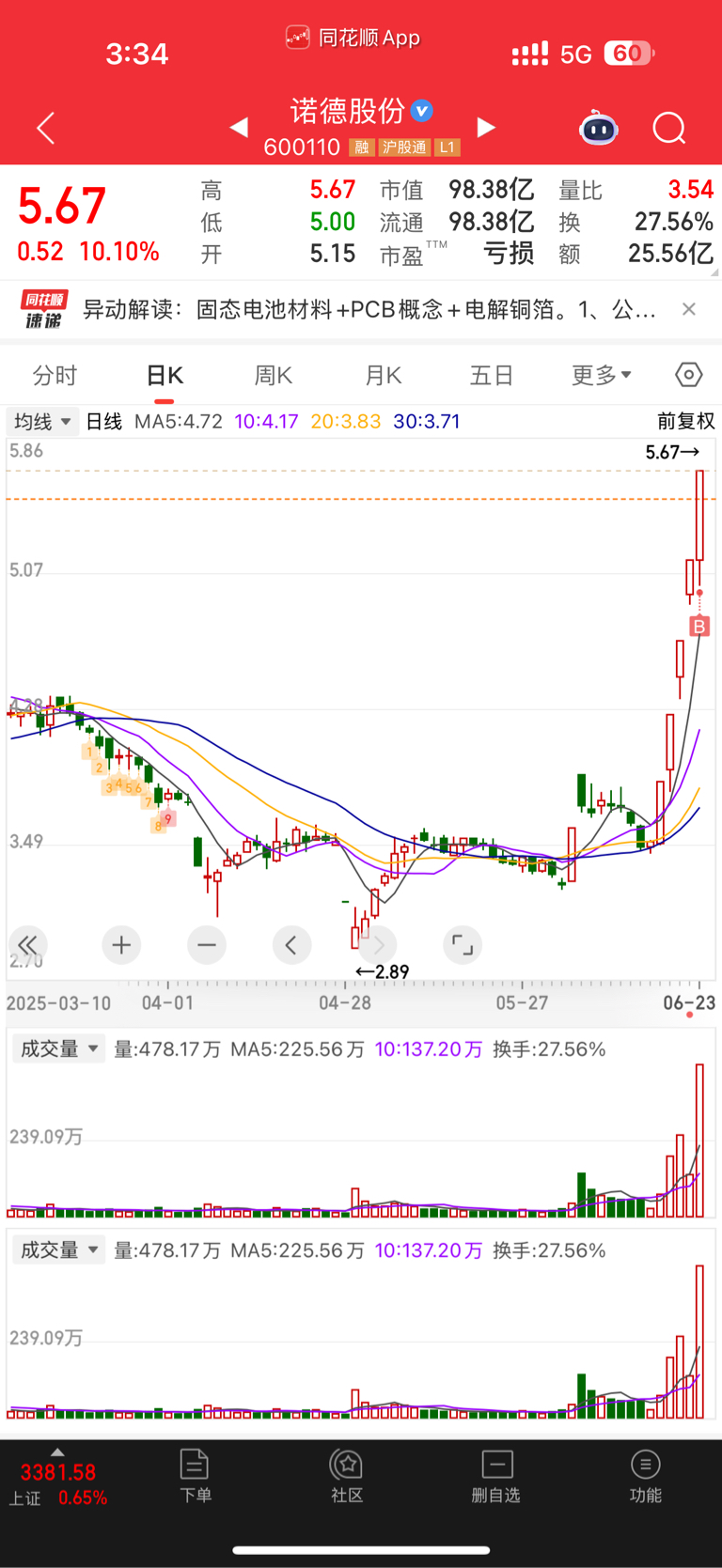
Task: Tap the 换 27.56% turnover value
Action: coord(673,222)
